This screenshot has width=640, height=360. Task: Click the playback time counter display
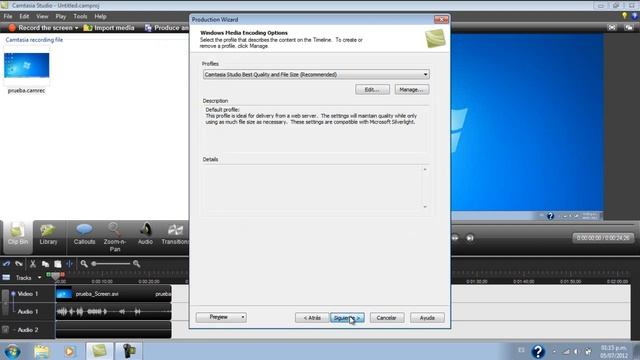603,238
